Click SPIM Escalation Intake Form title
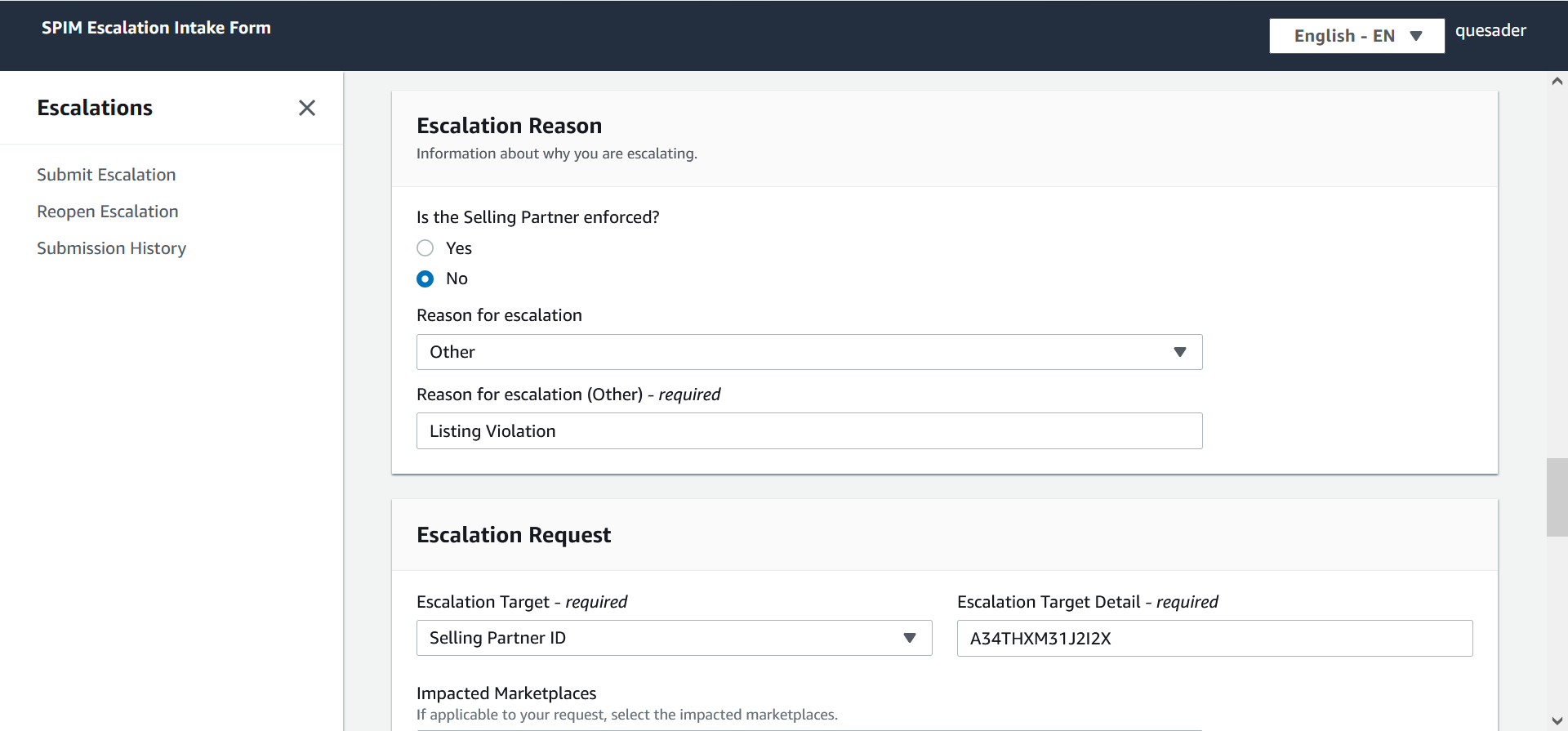1568x731 pixels. pos(156,28)
